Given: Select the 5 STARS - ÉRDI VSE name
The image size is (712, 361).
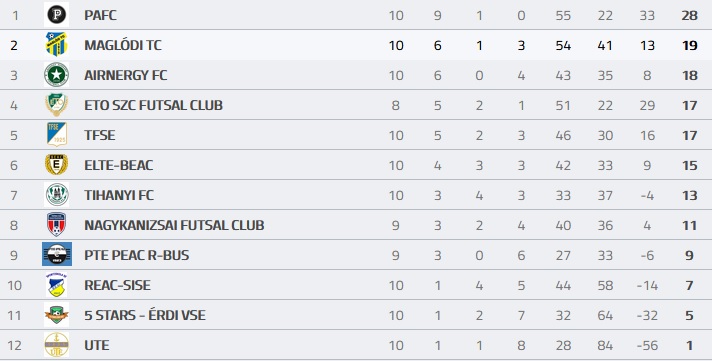Looking at the screenshot, I should 145,314.
